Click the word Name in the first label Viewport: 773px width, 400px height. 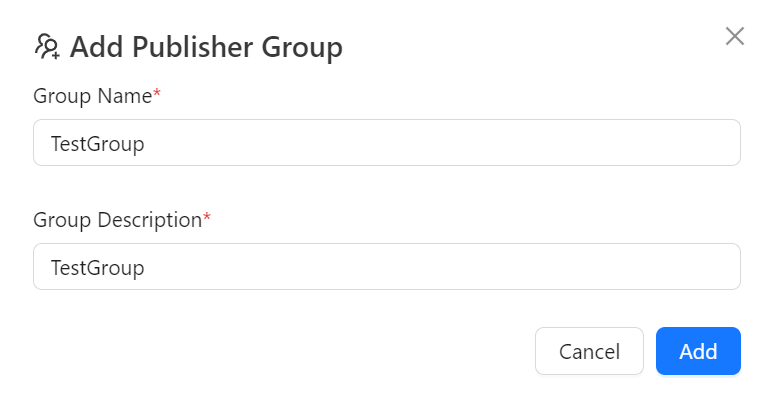[x=125, y=96]
